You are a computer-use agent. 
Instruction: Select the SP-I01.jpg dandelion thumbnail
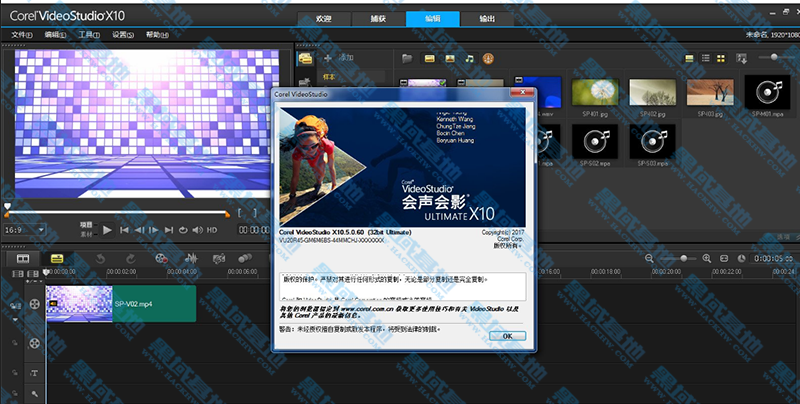pos(595,92)
